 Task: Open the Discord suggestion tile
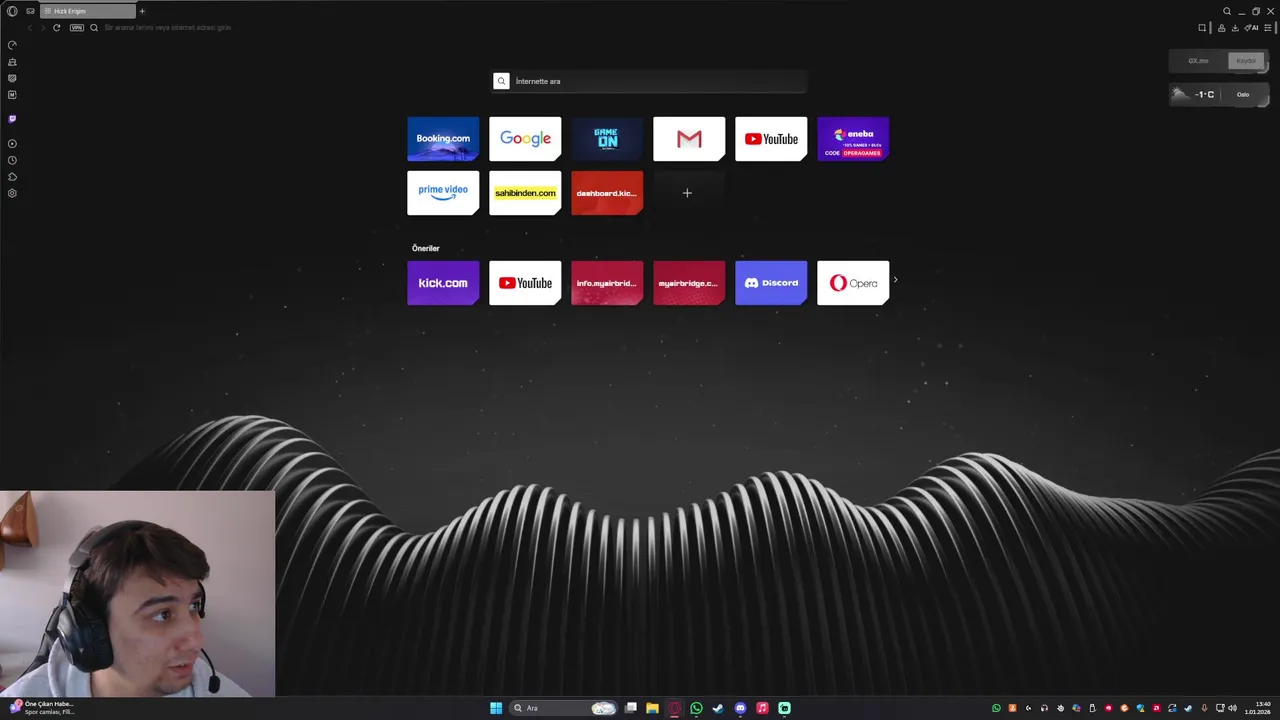pos(771,283)
